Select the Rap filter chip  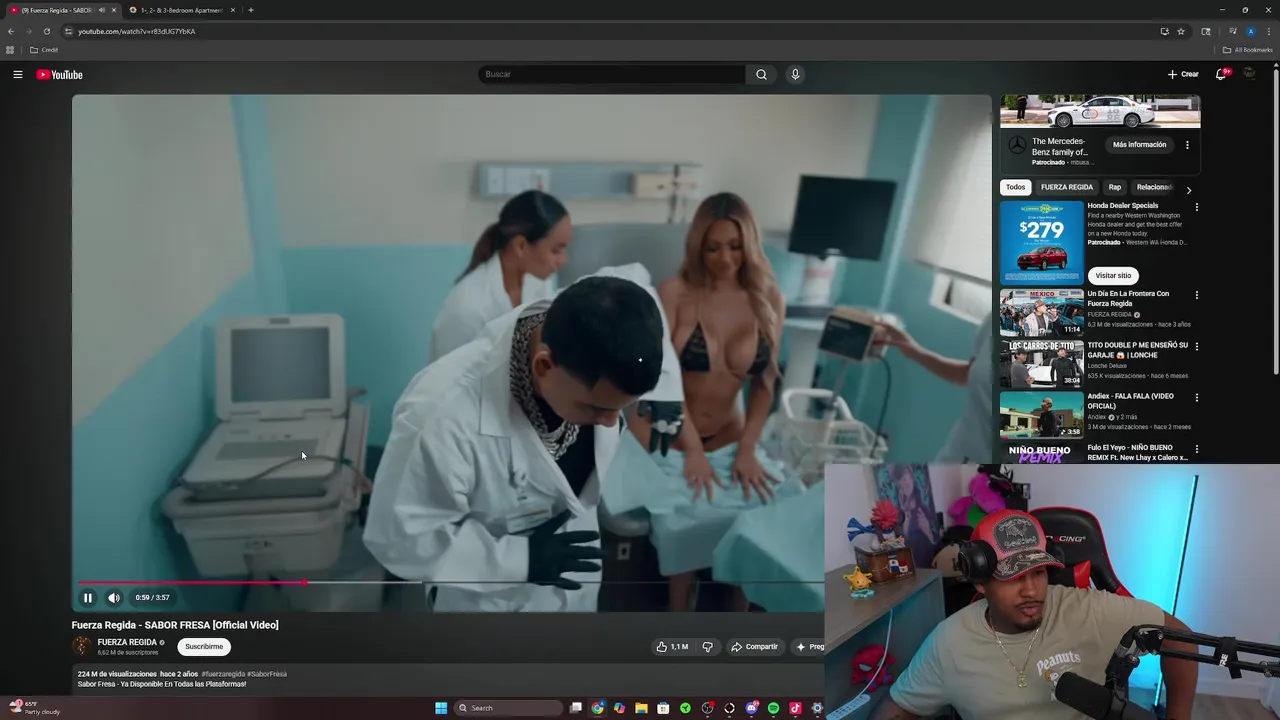1114,187
